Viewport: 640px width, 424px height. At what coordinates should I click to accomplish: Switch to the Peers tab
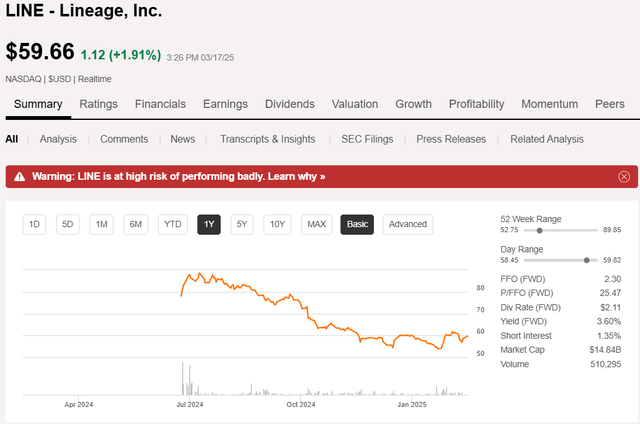pyautogui.click(x=609, y=104)
